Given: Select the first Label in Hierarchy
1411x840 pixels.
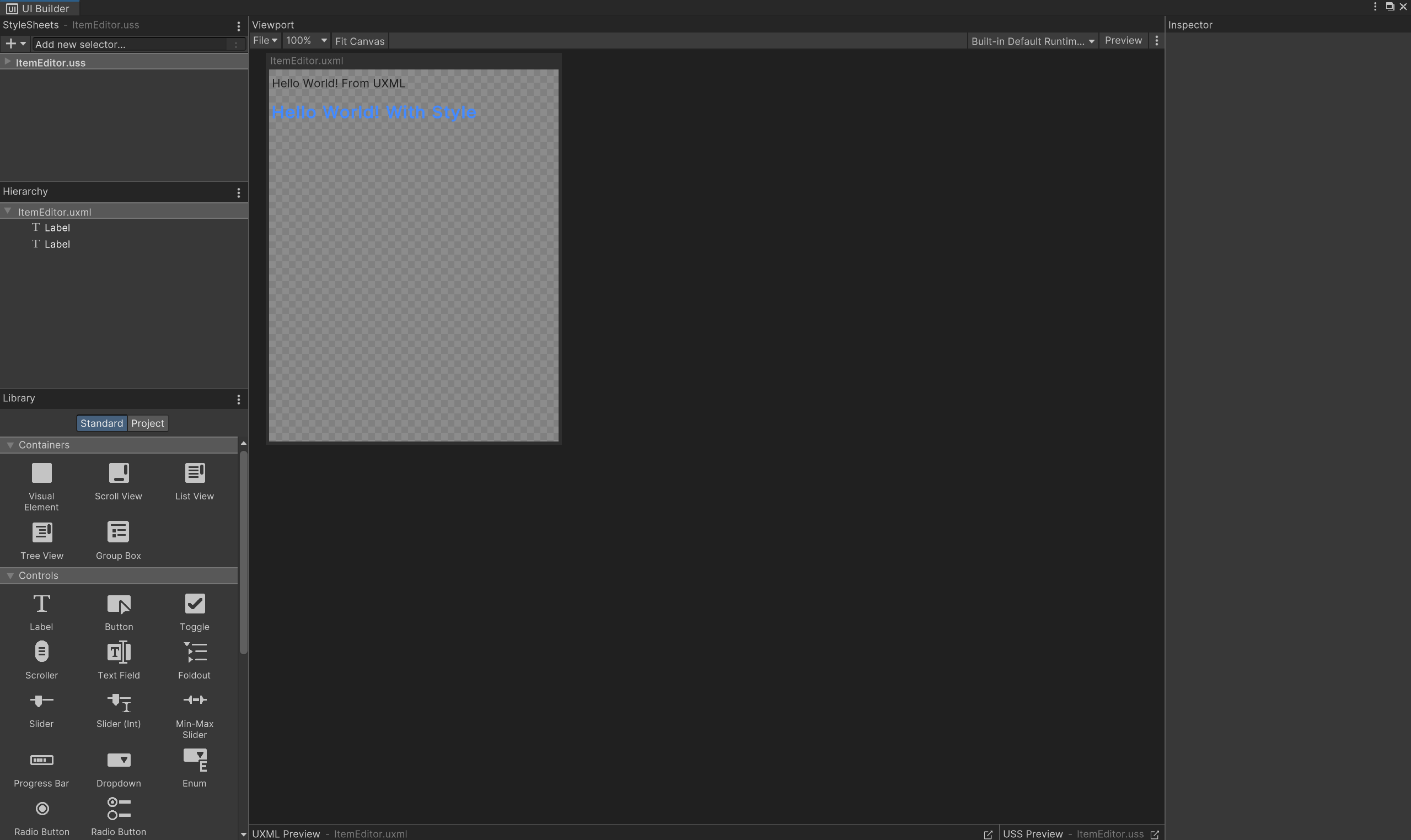Looking at the screenshot, I should click(x=124, y=228).
